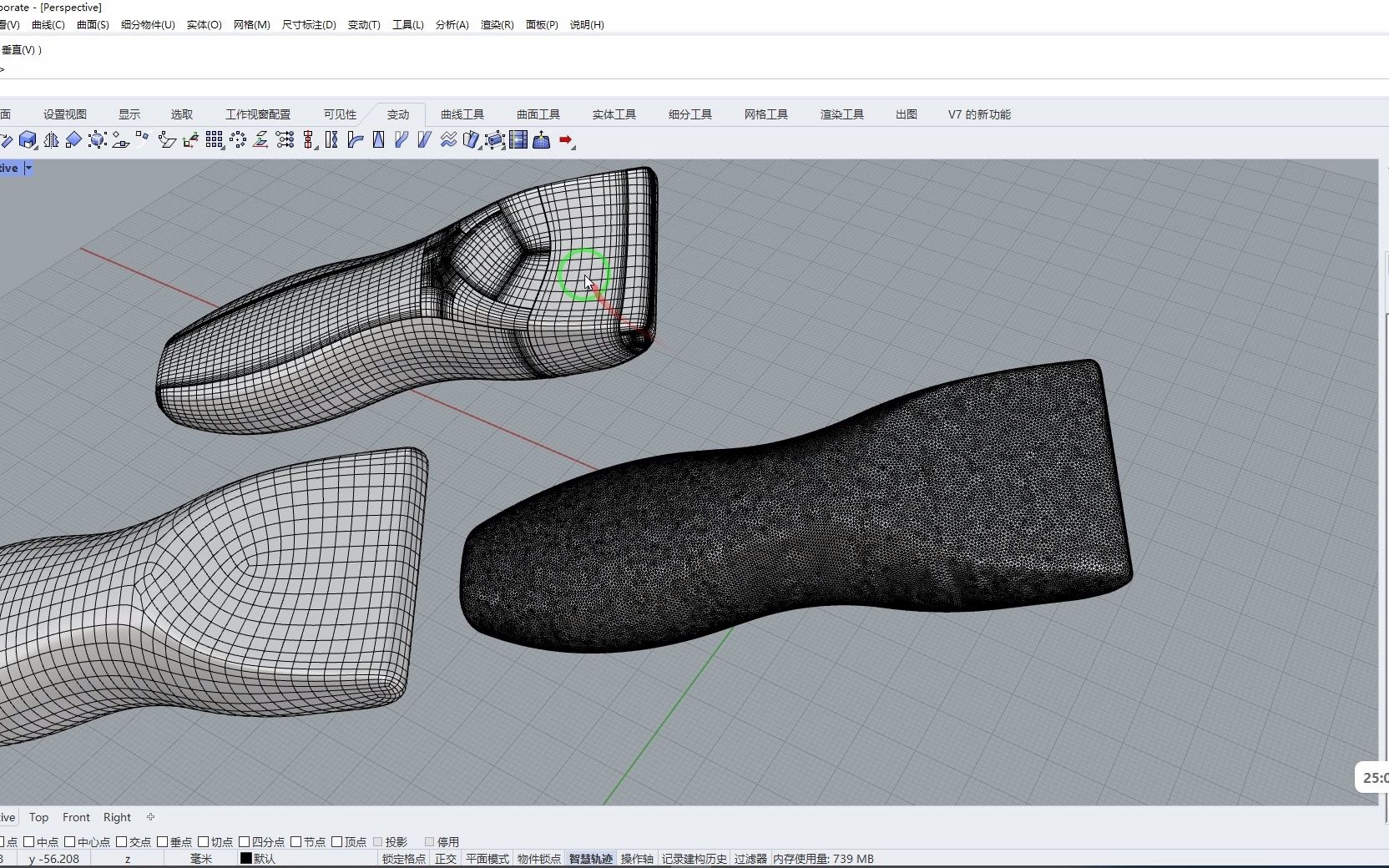The width and height of the screenshot is (1389, 868).
Task: Open the Rectangular Array tool
Action: [215, 139]
